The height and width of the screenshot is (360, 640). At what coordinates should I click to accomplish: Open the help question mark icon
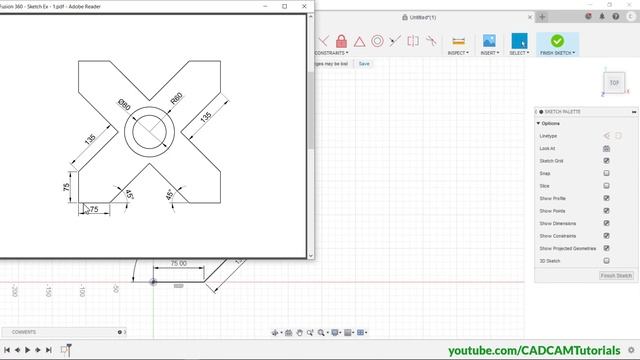coord(616,16)
